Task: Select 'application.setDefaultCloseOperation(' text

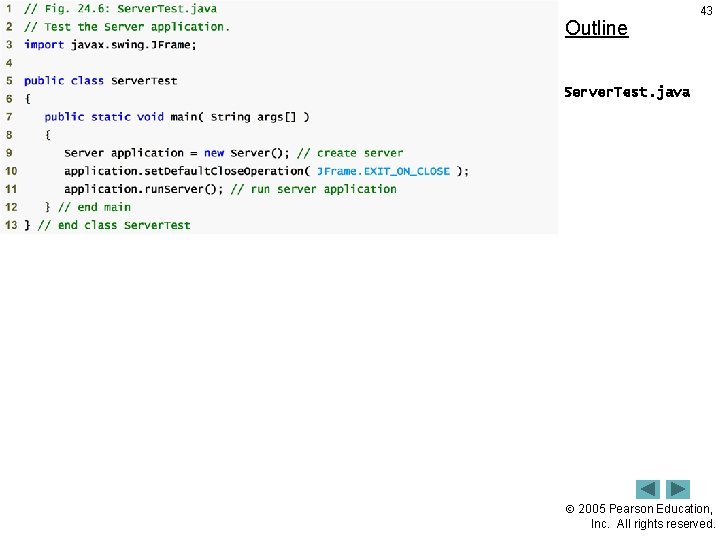Action: (x=187, y=171)
